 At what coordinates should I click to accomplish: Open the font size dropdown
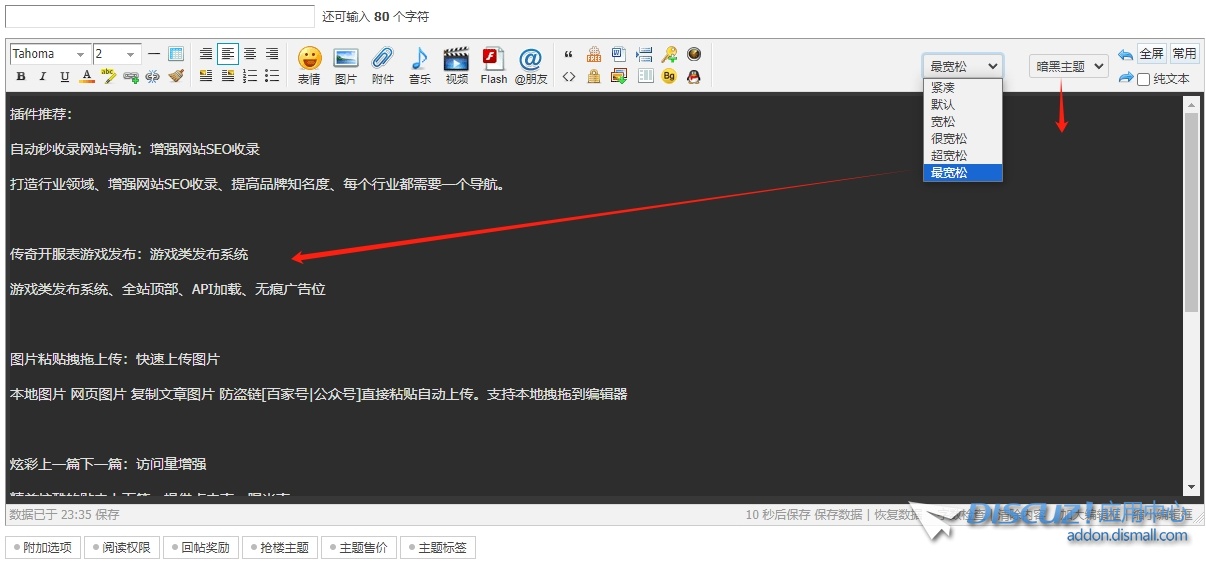(x=117, y=54)
